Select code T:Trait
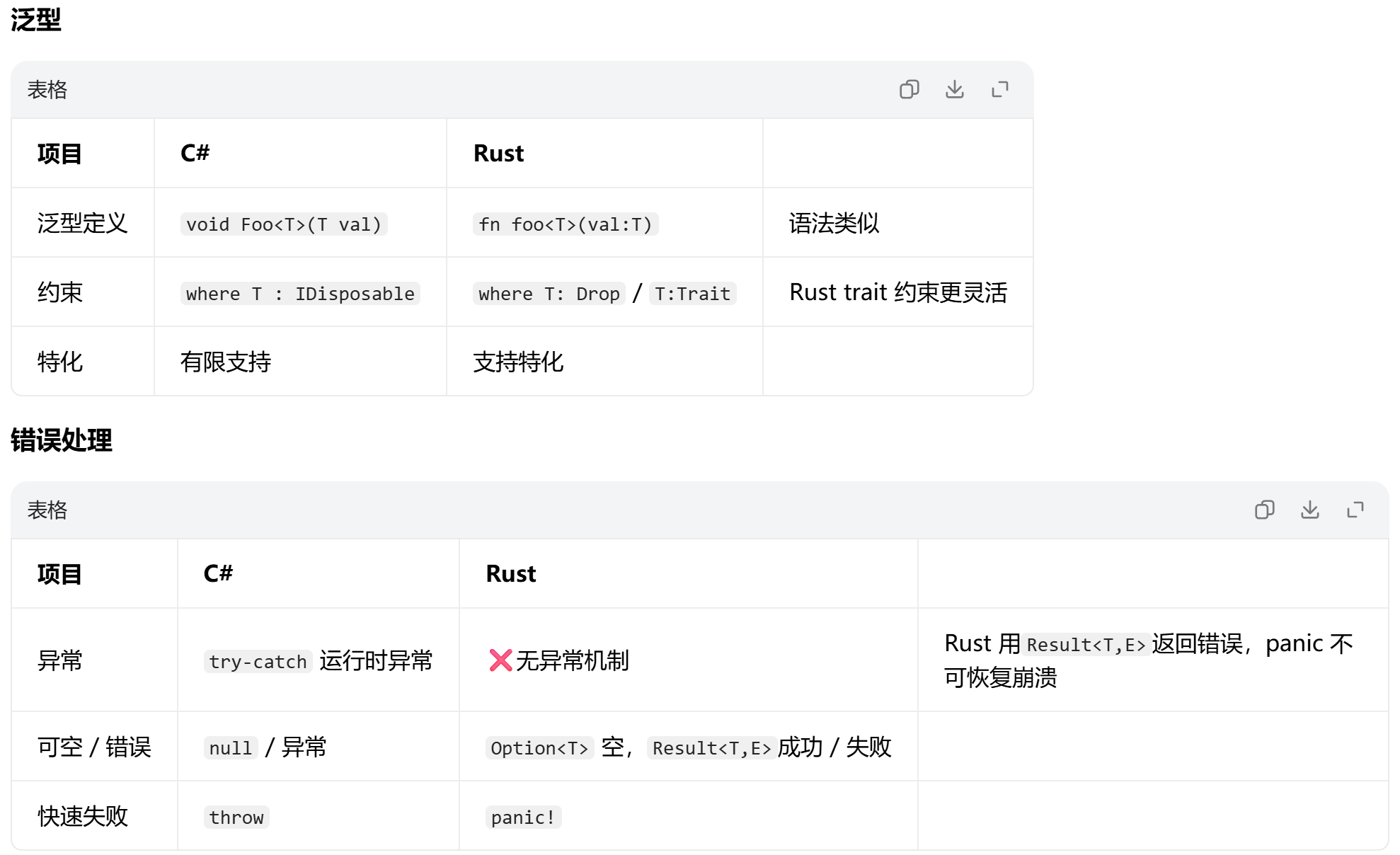The width and height of the screenshot is (1400, 855). coord(693,294)
